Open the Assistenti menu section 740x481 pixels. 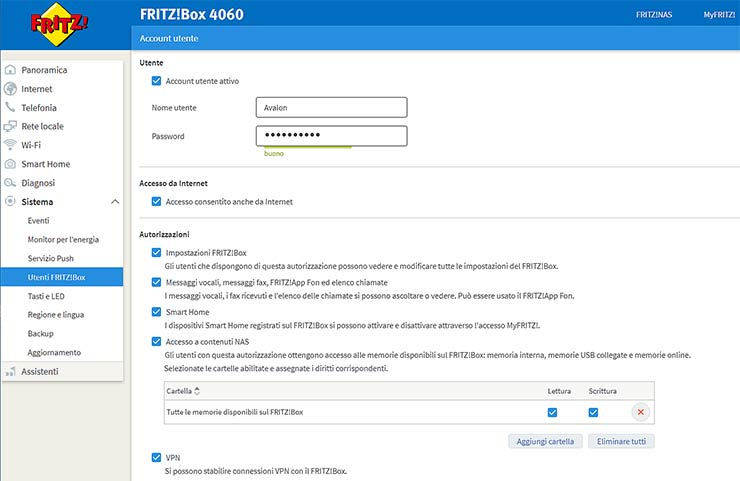click(40, 371)
